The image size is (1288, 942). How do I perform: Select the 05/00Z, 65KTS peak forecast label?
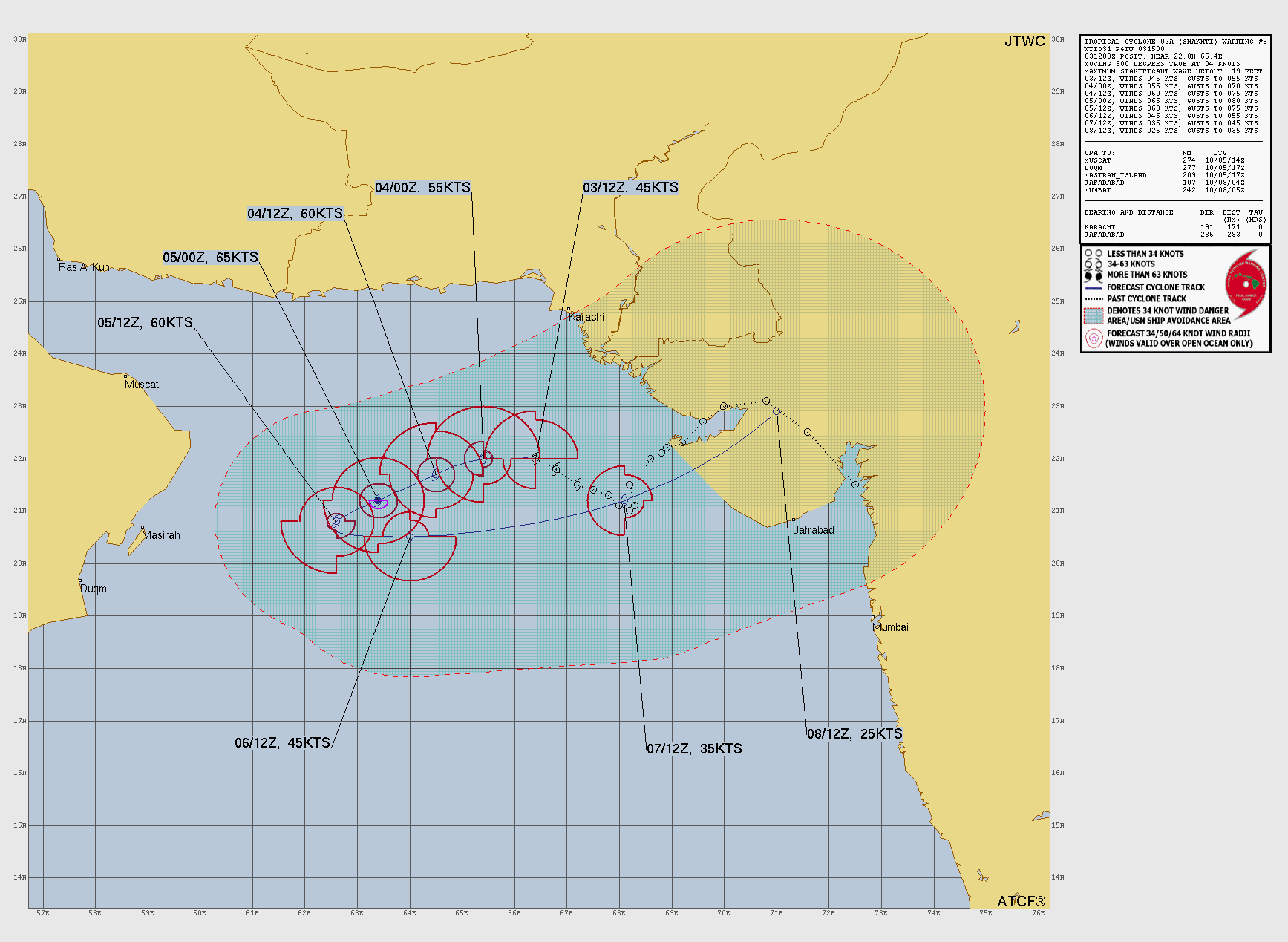210,258
